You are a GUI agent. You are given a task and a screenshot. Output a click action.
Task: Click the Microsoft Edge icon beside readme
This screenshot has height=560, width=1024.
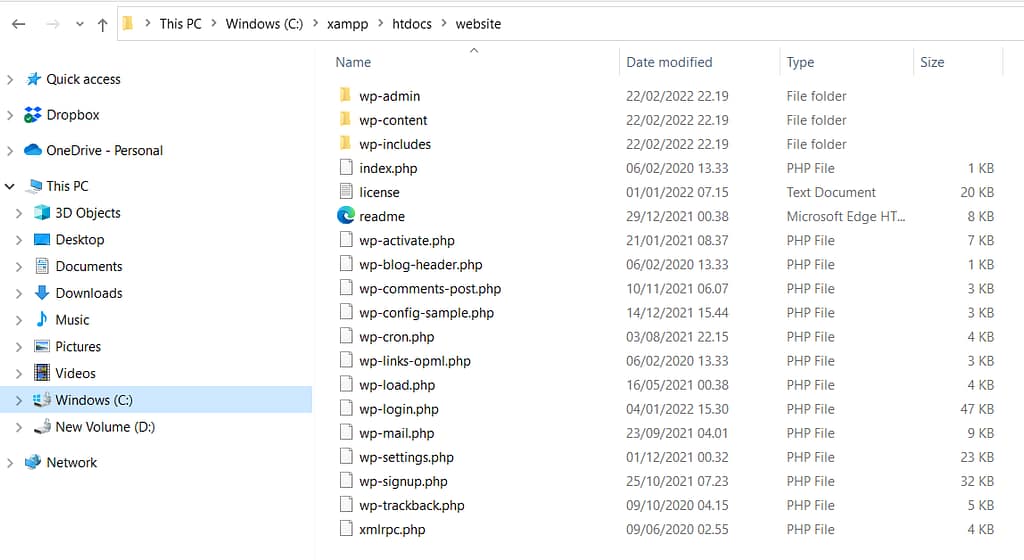pos(346,216)
